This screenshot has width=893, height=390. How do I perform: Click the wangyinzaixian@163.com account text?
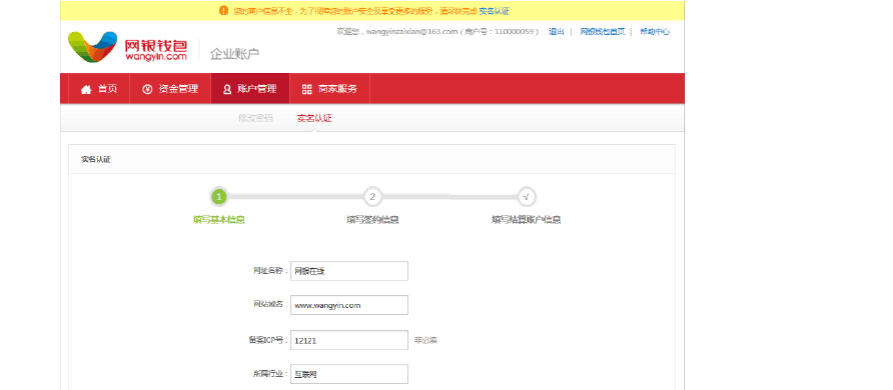(x=412, y=32)
